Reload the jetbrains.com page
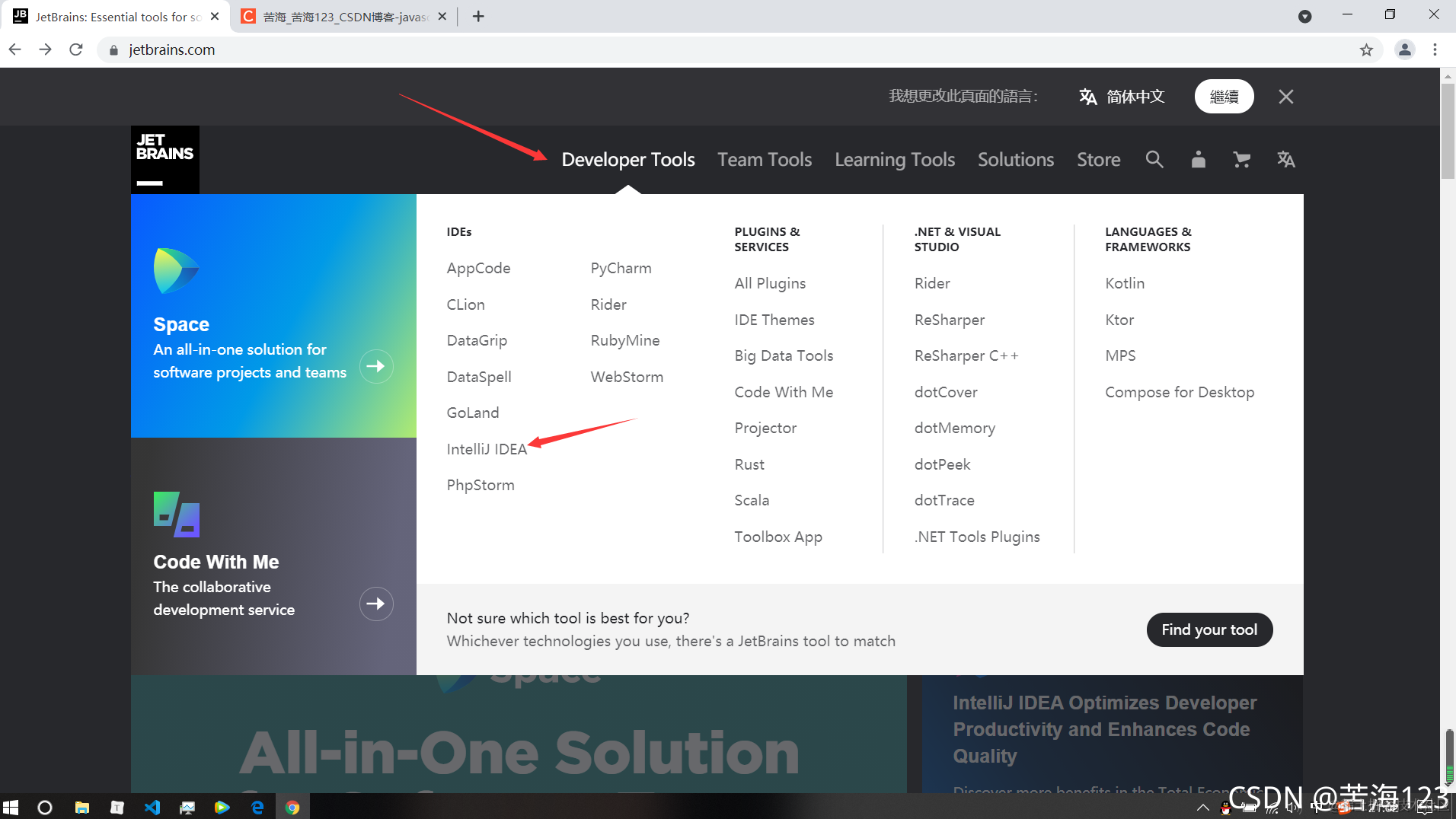 point(76,49)
